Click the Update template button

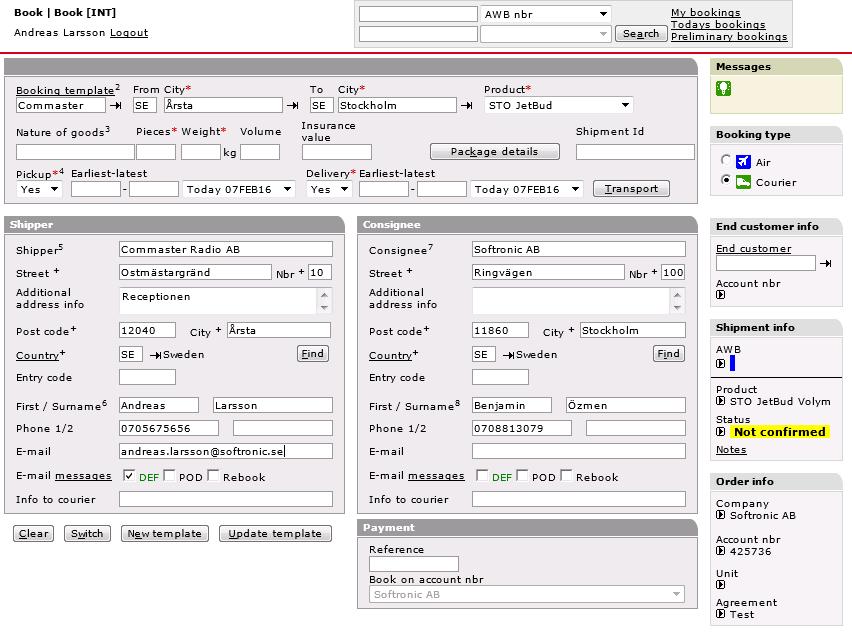[x=275, y=534]
